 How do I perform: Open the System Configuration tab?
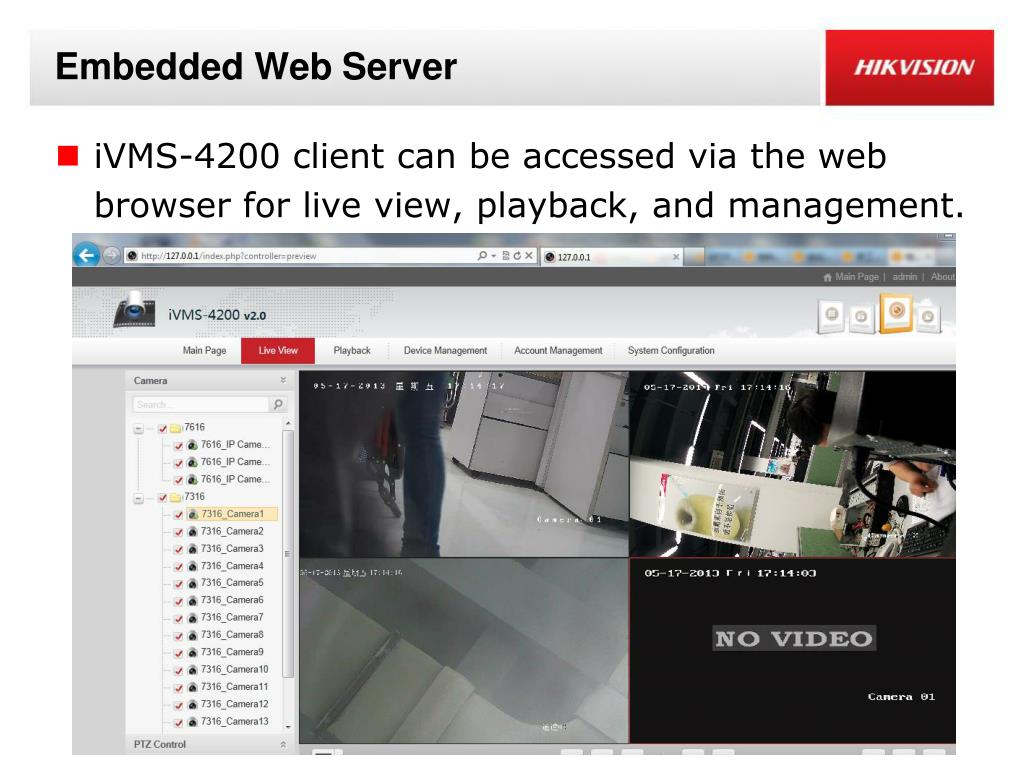click(x=671, y=351)
